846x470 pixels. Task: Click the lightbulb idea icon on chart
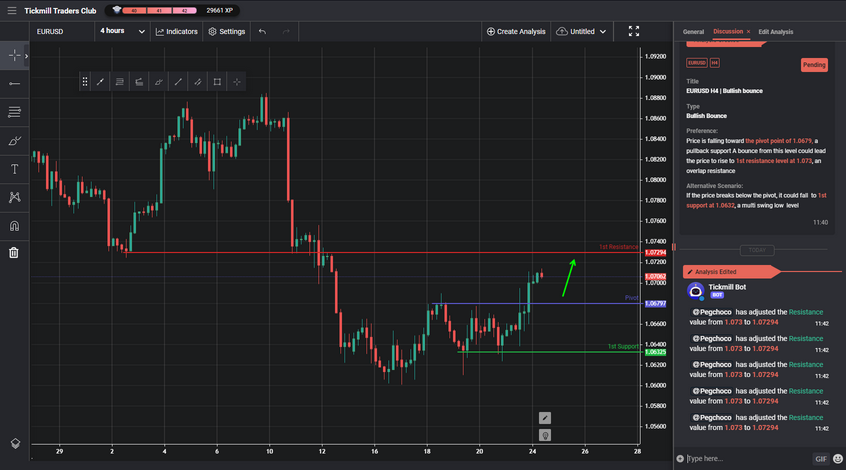[545, 435]
